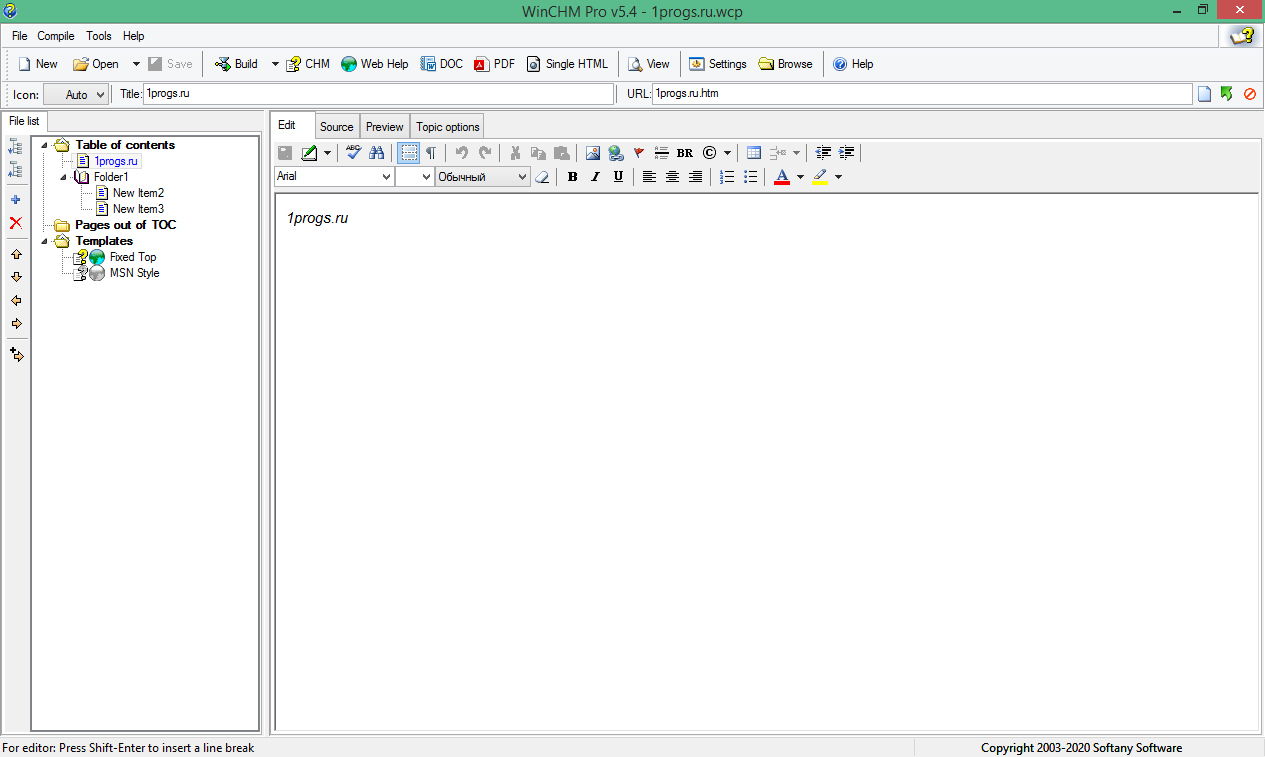Screen dimensions: 1265x757
Task: Move the selected item down
Action: pos(15,277)
